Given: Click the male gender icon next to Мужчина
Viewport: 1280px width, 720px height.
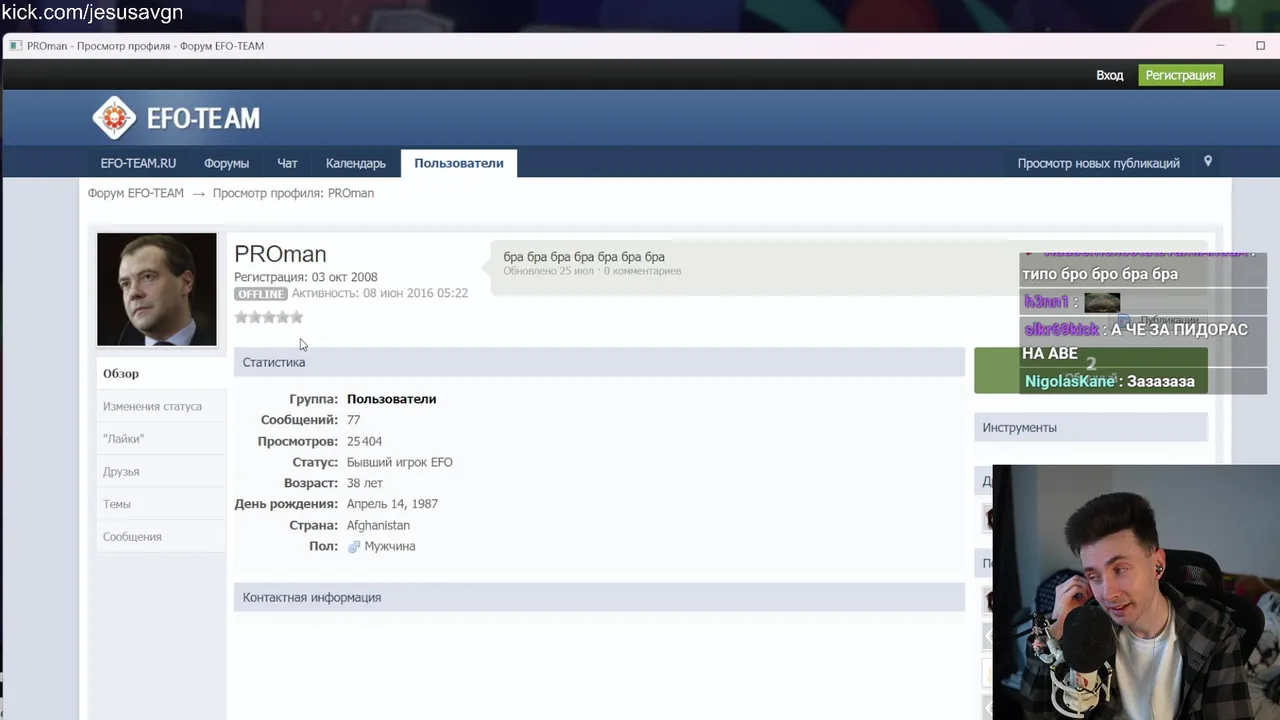Looking at the screenshot, I should point(353,547).
